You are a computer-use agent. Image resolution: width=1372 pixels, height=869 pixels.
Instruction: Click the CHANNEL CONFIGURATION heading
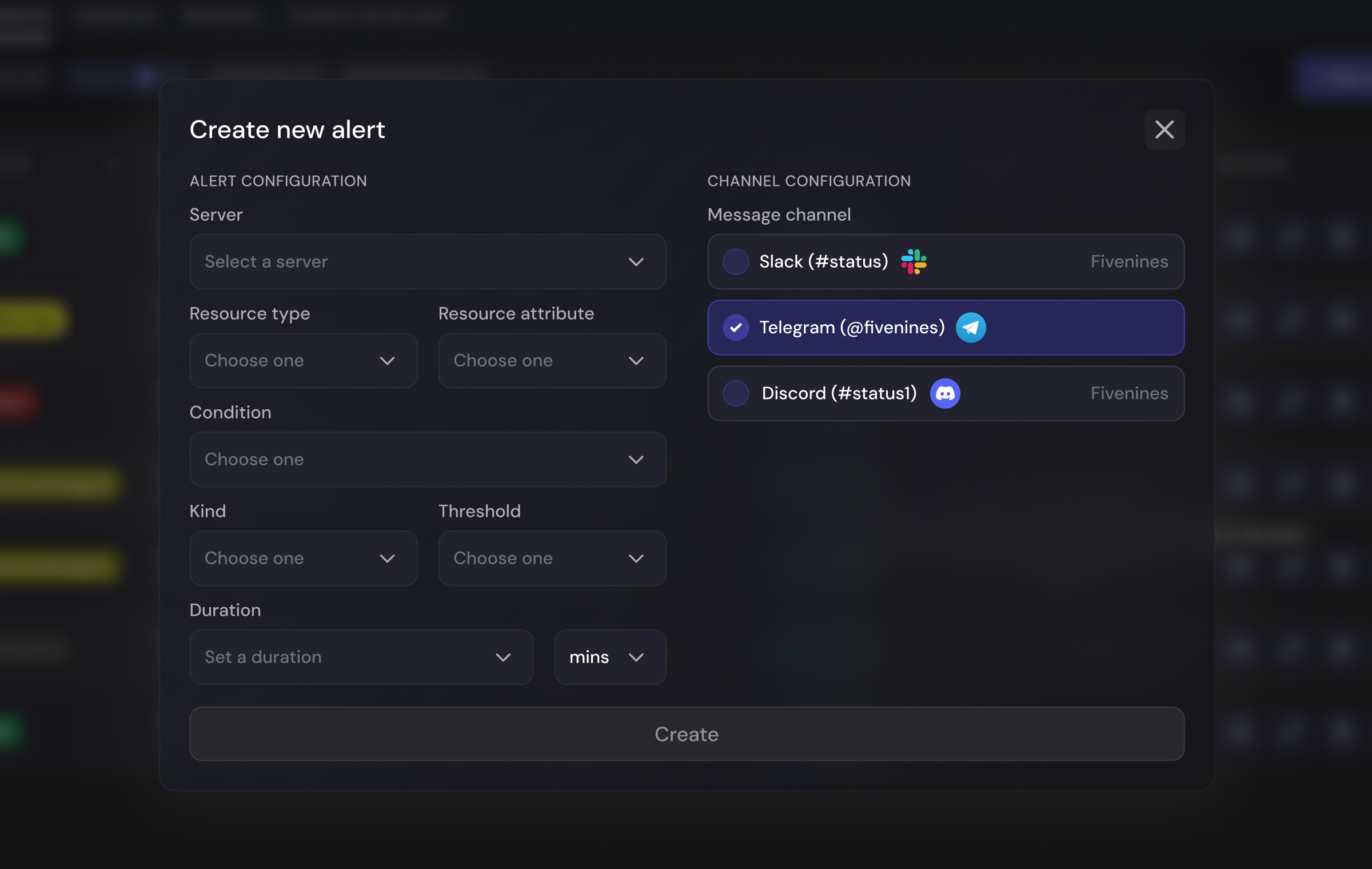(809, 181)
